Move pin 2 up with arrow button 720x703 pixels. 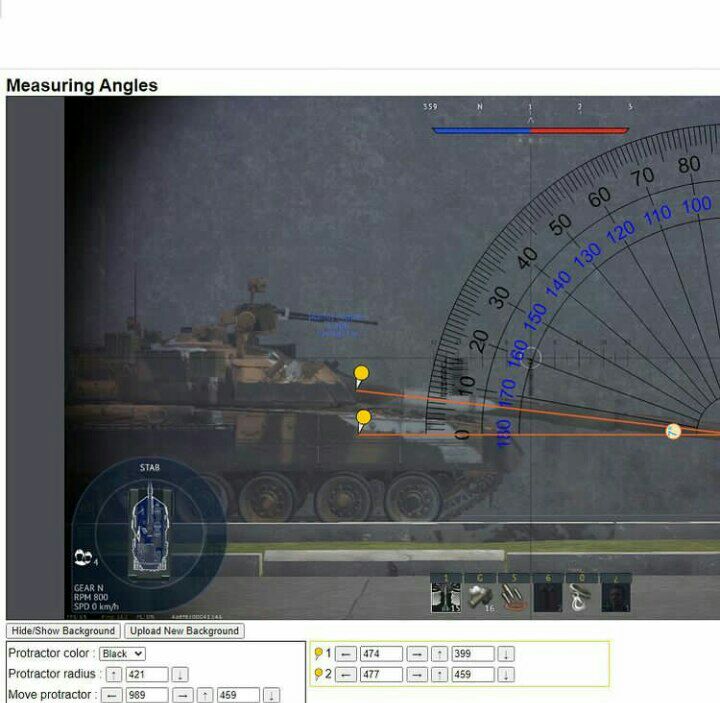[439, 675]
